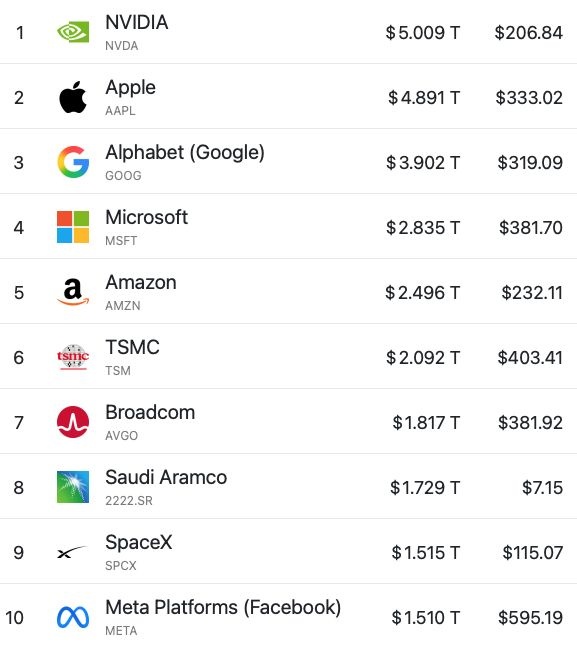
Task: Select the Saudi Aramco company name
Action: 166,477
